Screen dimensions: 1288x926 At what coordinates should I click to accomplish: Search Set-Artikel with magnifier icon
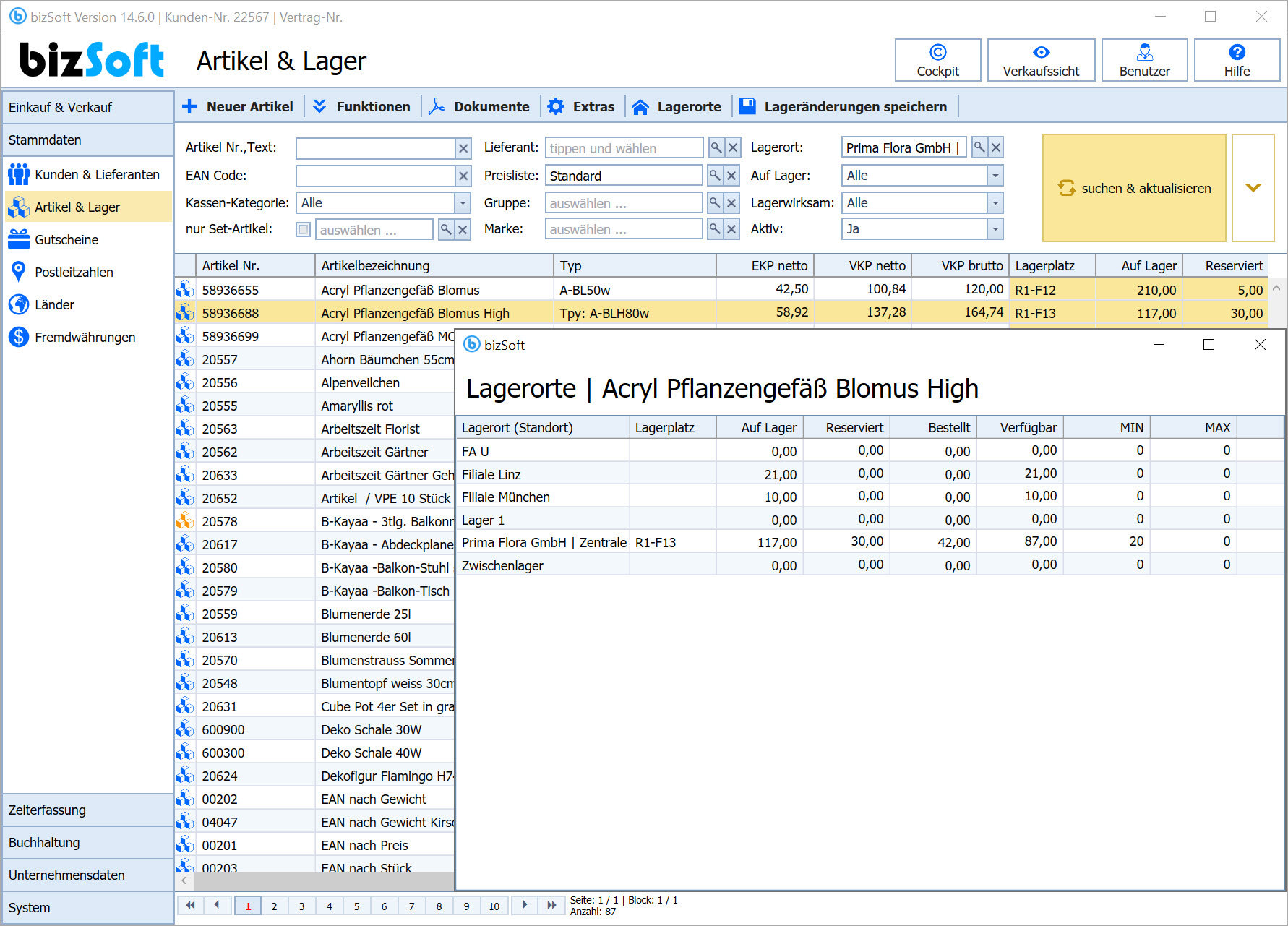point(446,230)
